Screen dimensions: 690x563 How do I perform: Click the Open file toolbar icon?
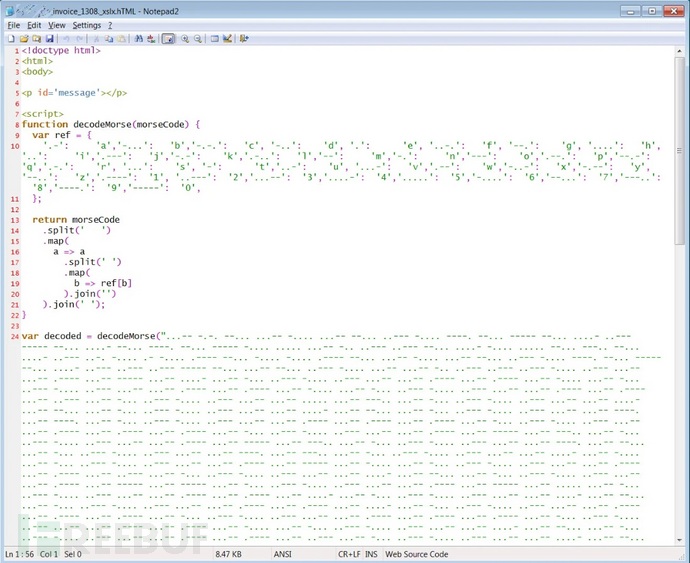24,38
